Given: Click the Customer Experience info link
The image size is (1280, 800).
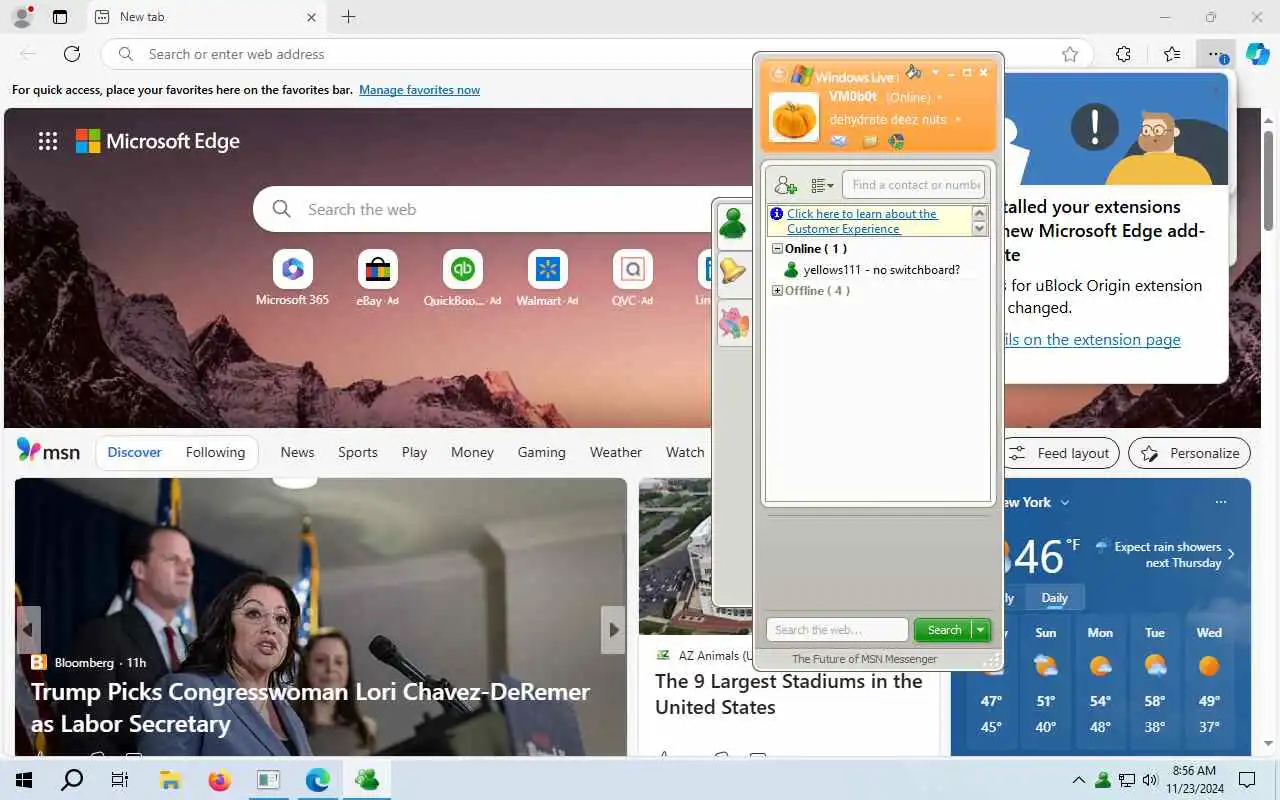Looking at the screenshot, I should coord(862,221).
